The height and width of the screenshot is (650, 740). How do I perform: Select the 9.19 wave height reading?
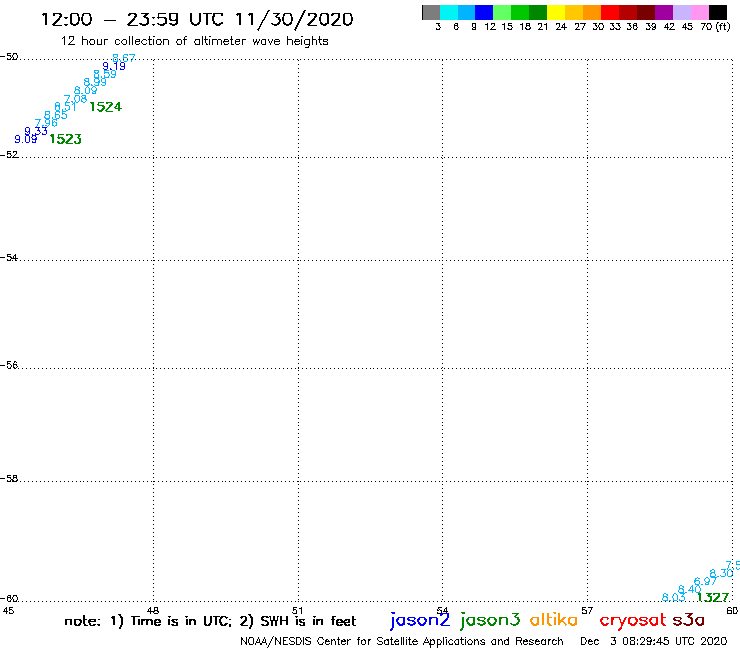coord(114,66)
